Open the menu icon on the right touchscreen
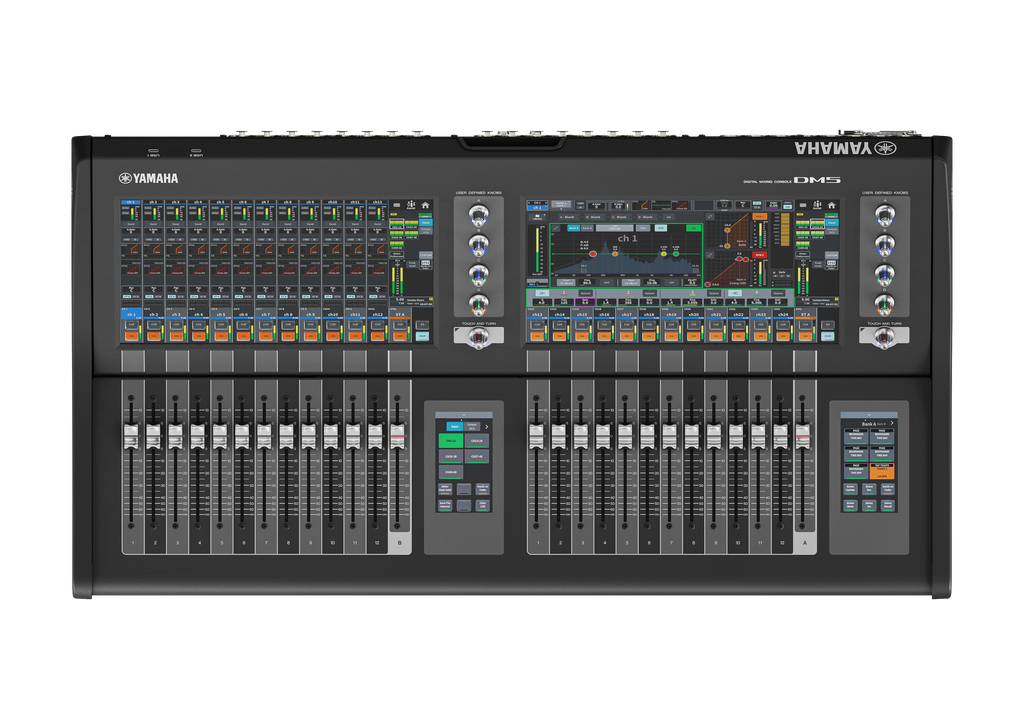Viewport: 1024px width, 724px height. [803, 205]
